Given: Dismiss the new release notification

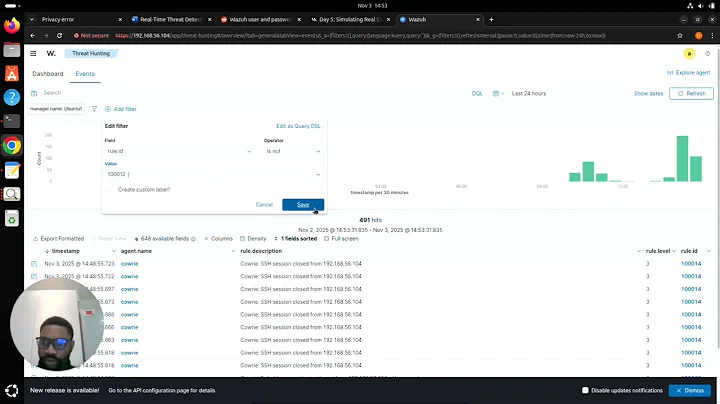Looking at the screenshot, I should [x=690, y=391].
